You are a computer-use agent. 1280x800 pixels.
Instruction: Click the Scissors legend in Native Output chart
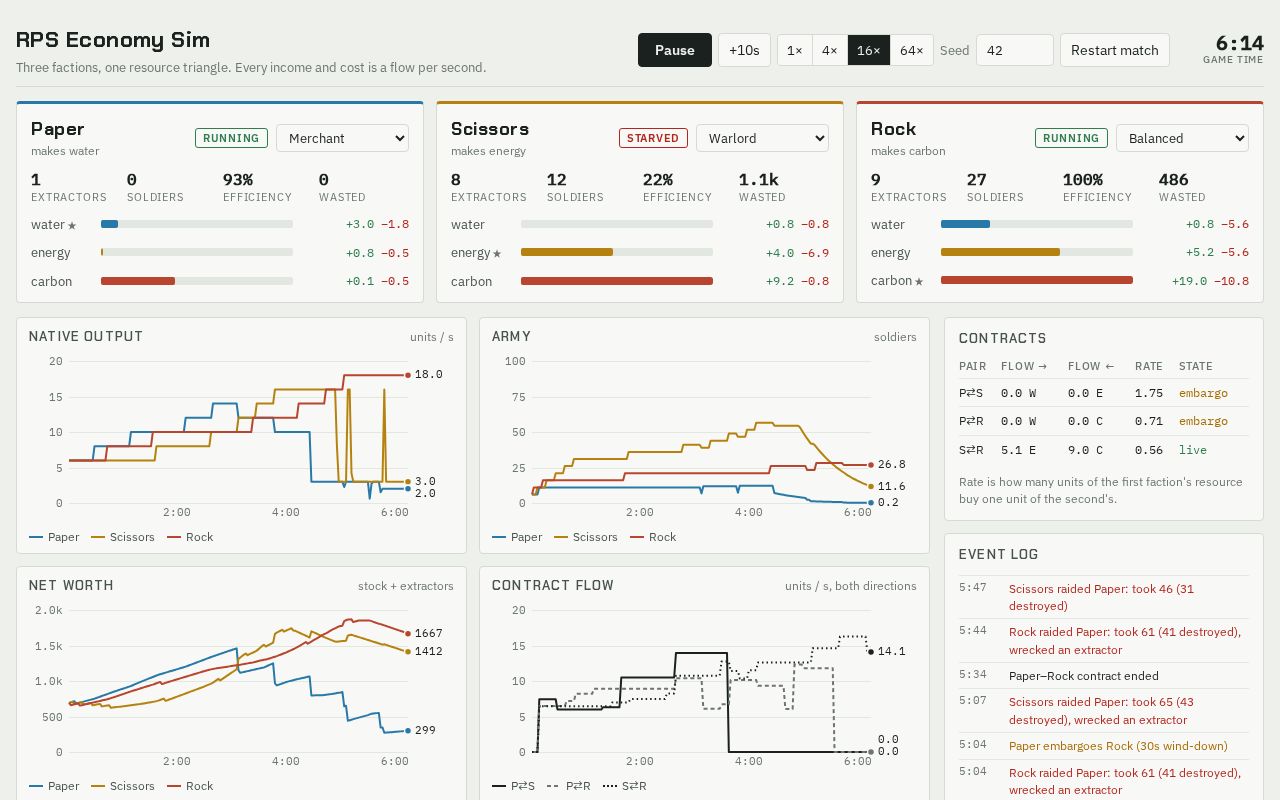pos(123,537)
